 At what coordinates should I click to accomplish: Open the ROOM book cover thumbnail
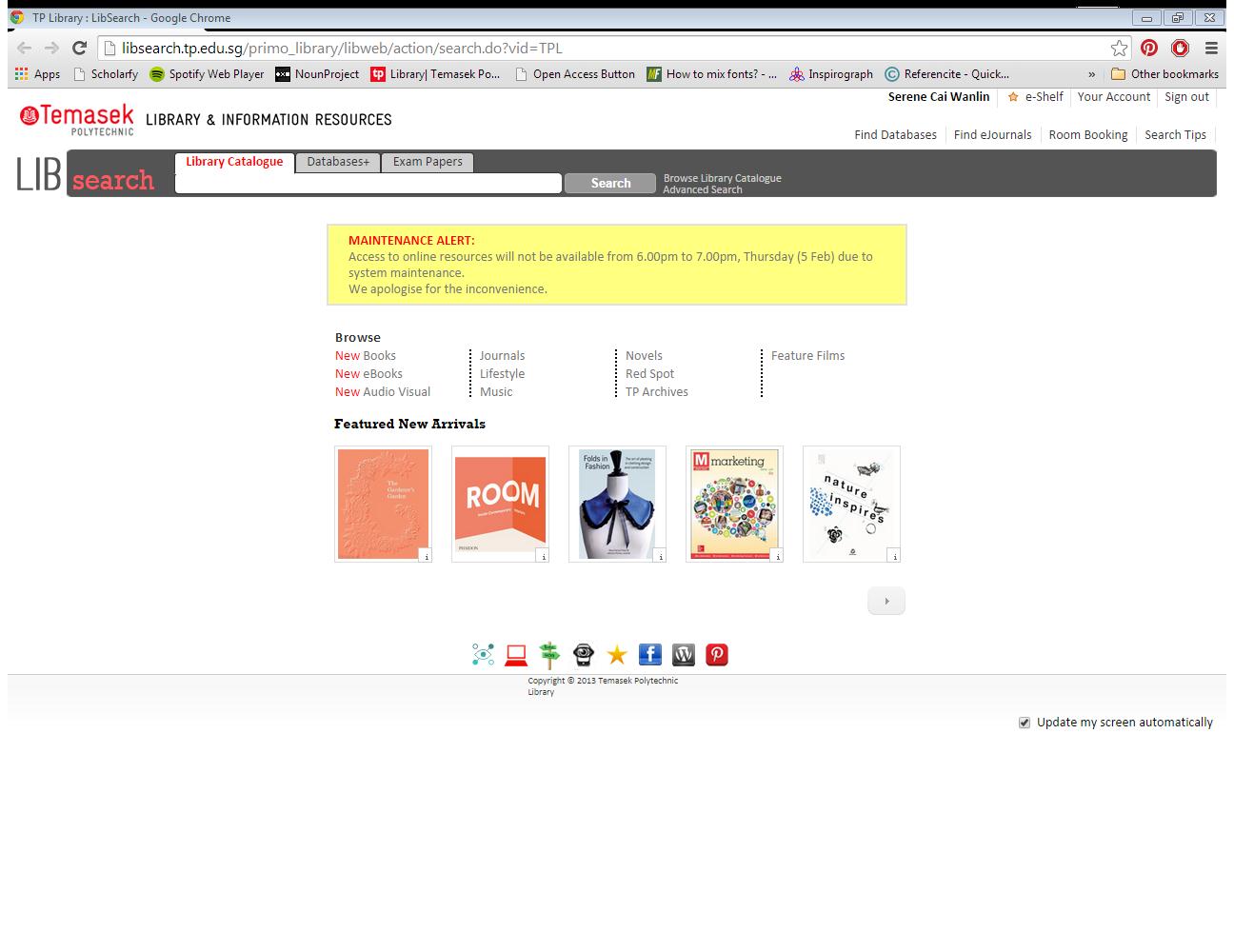(500, 504)
